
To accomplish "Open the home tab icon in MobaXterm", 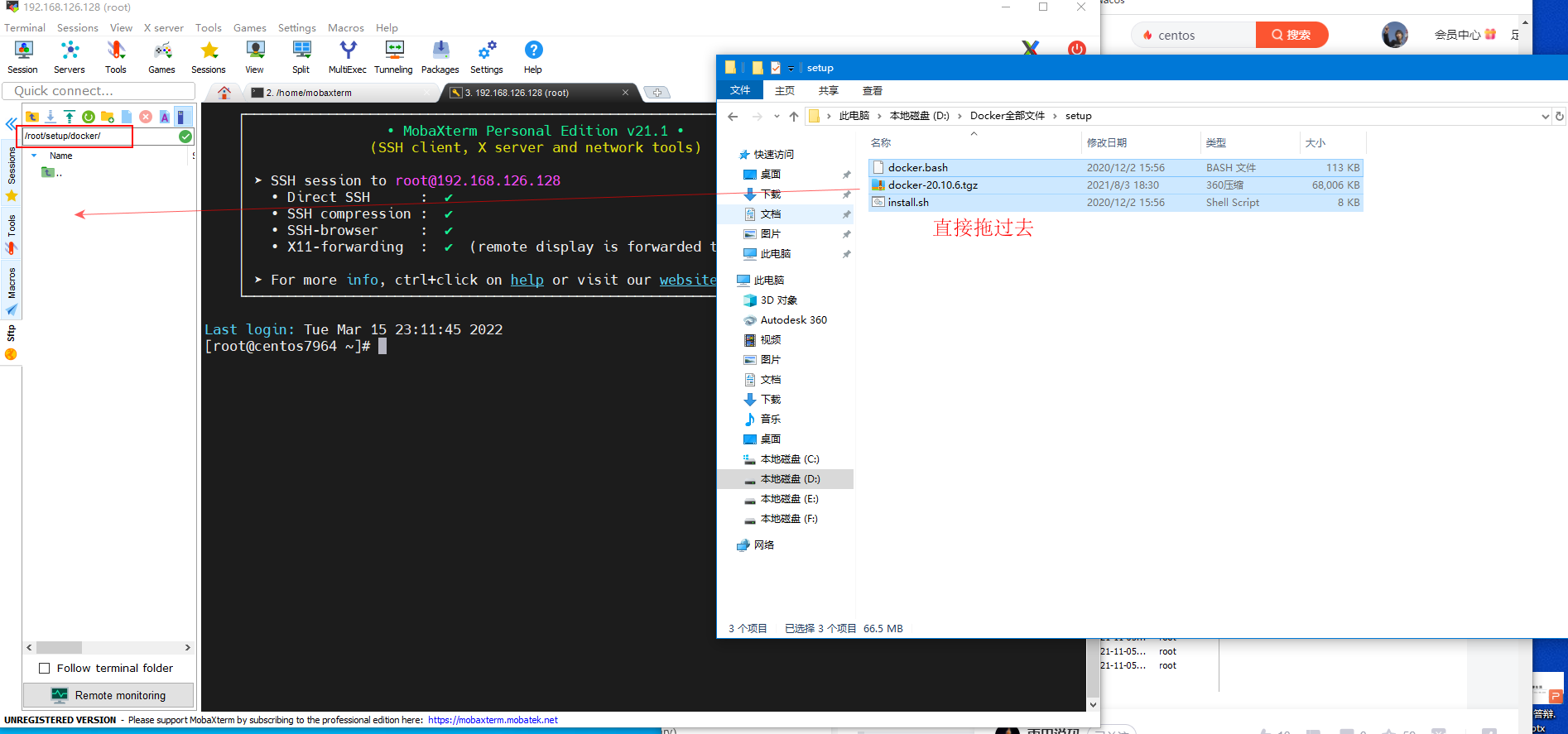I will 224,93.
